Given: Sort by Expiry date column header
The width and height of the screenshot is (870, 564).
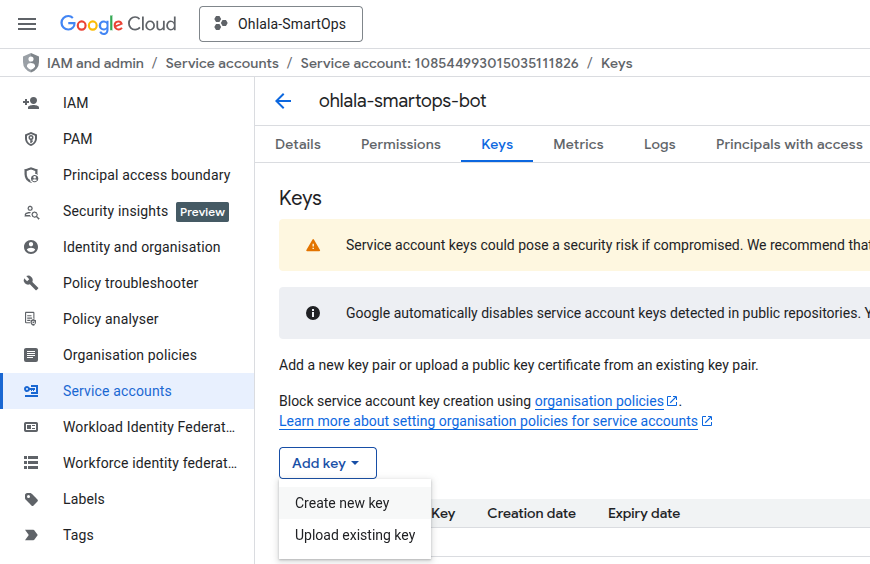Looking at the screenshot, I should [644, 513].
